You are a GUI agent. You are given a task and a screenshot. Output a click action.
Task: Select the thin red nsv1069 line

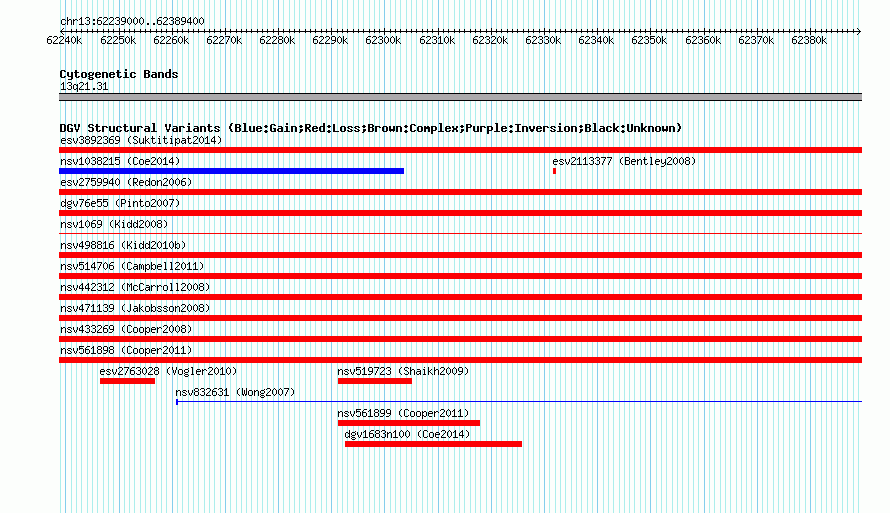[460, 233]
